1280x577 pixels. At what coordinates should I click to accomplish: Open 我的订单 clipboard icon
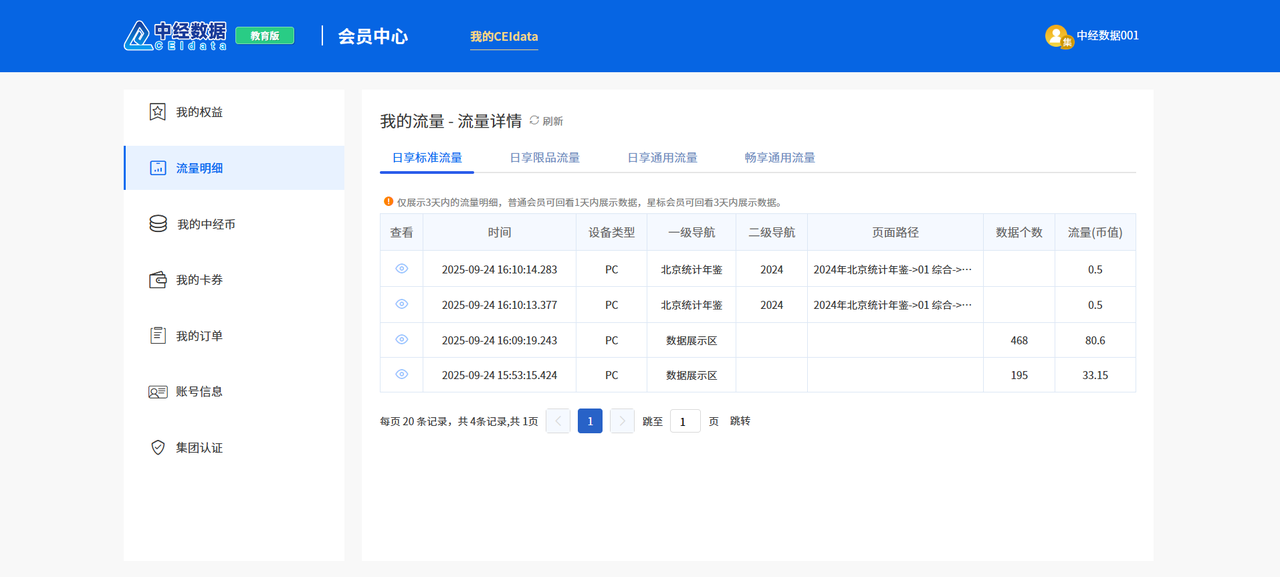click(158, 336)
